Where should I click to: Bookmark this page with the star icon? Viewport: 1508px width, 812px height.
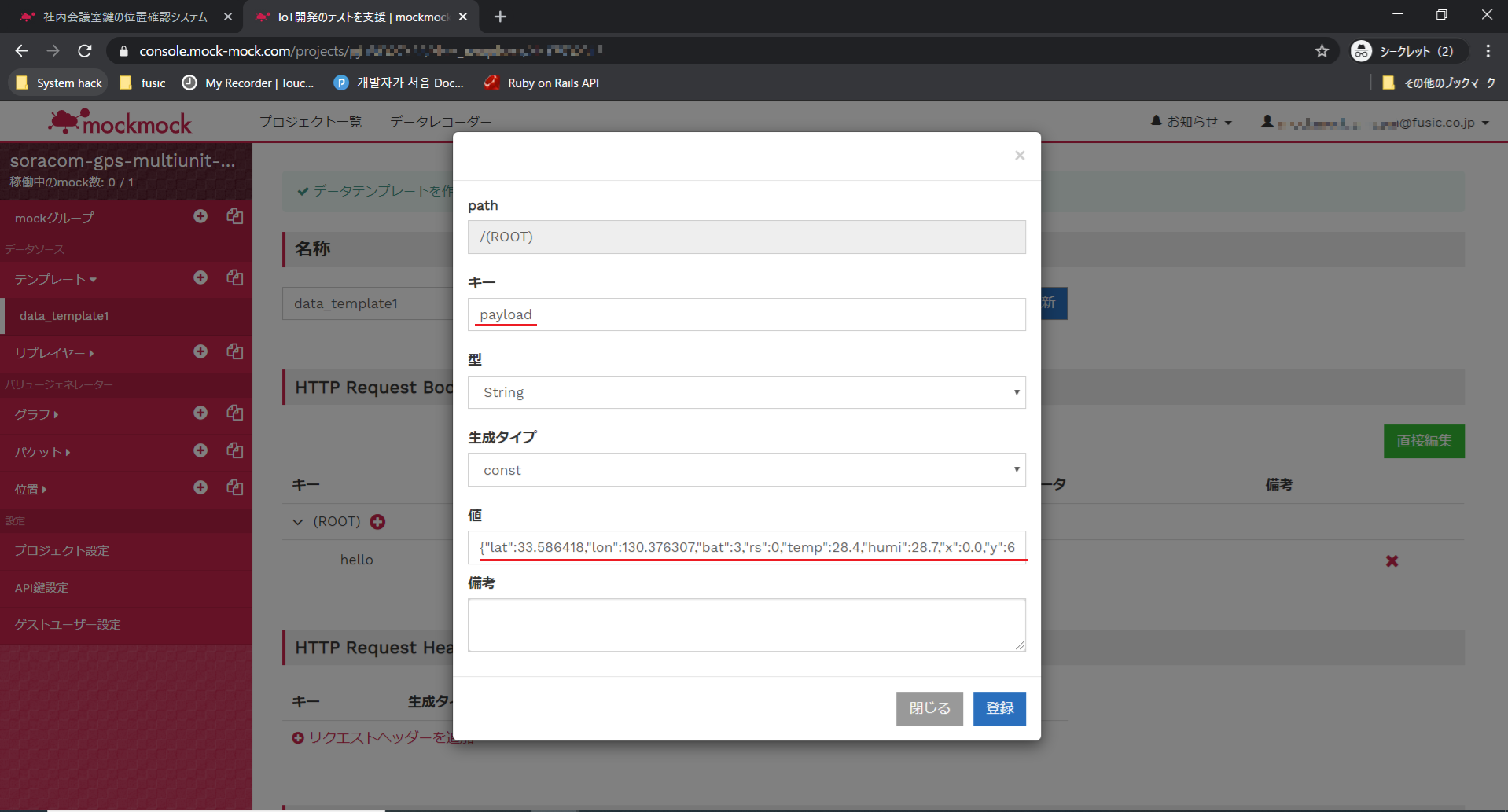[1322, 51]
